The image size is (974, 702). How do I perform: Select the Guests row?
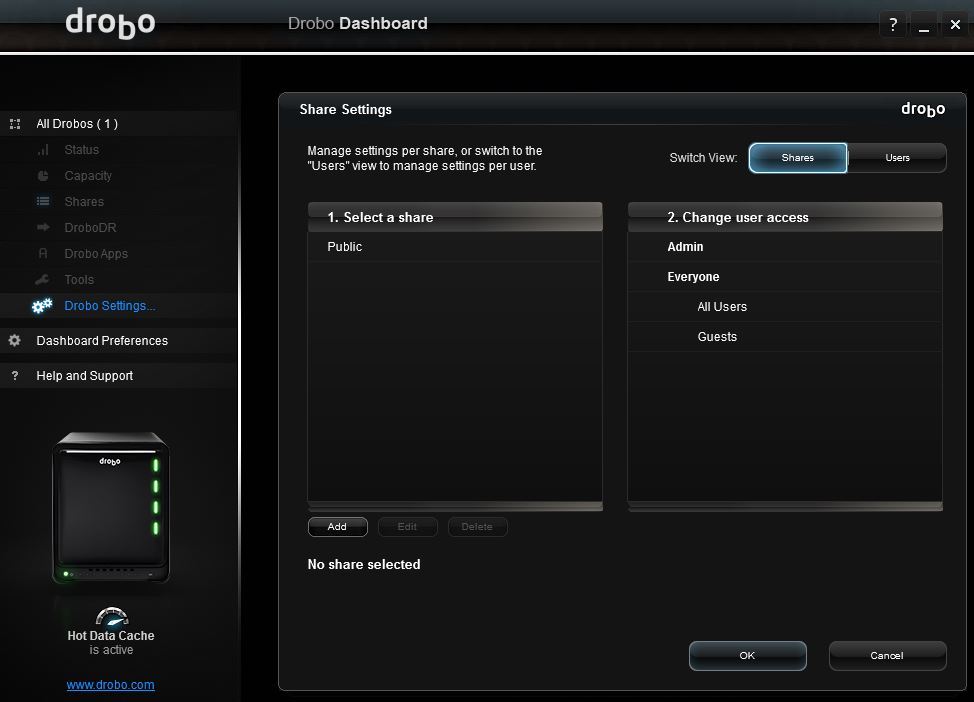[x=785, y=336]
